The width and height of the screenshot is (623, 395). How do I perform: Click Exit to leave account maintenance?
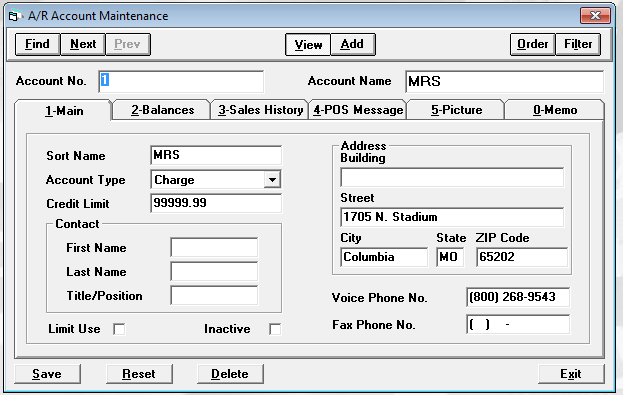(x=571, y=374)
